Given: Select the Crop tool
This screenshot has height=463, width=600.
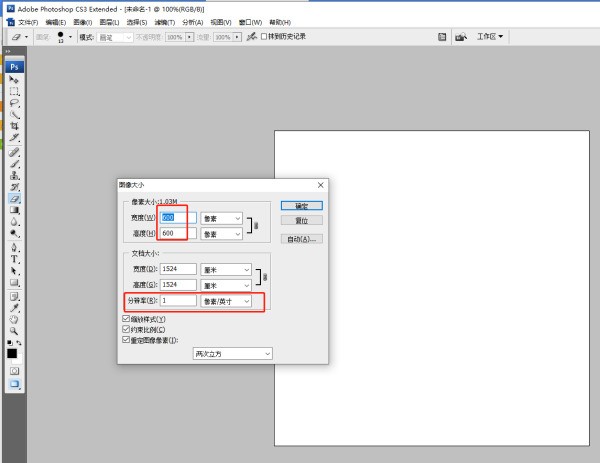Looking at the screenshot, I should (x=14, y=127).
